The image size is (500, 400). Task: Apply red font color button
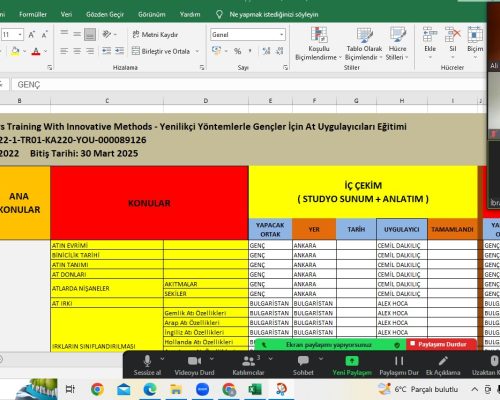coord(36,51)
